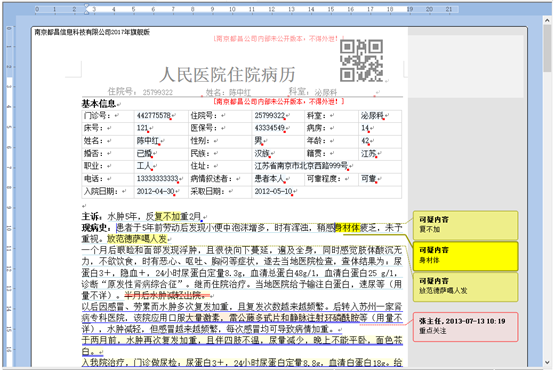The image size is (555, 370).
Task: Select the bright yellow comment balloon 身材体
Action: pyautogui.click(x=465, y=256)
